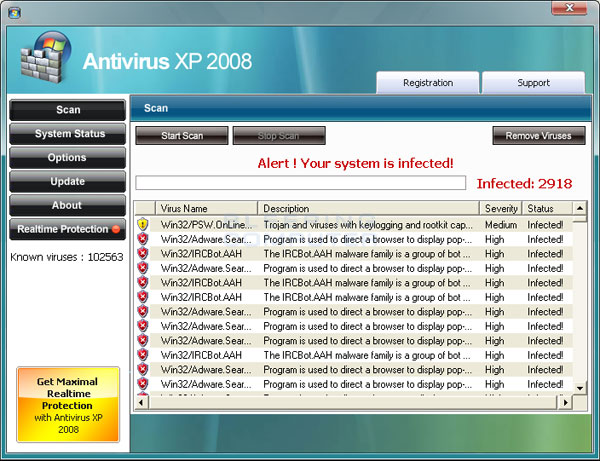Toggle Realtime Protection

pyautogui.click(x=68, y=229)
